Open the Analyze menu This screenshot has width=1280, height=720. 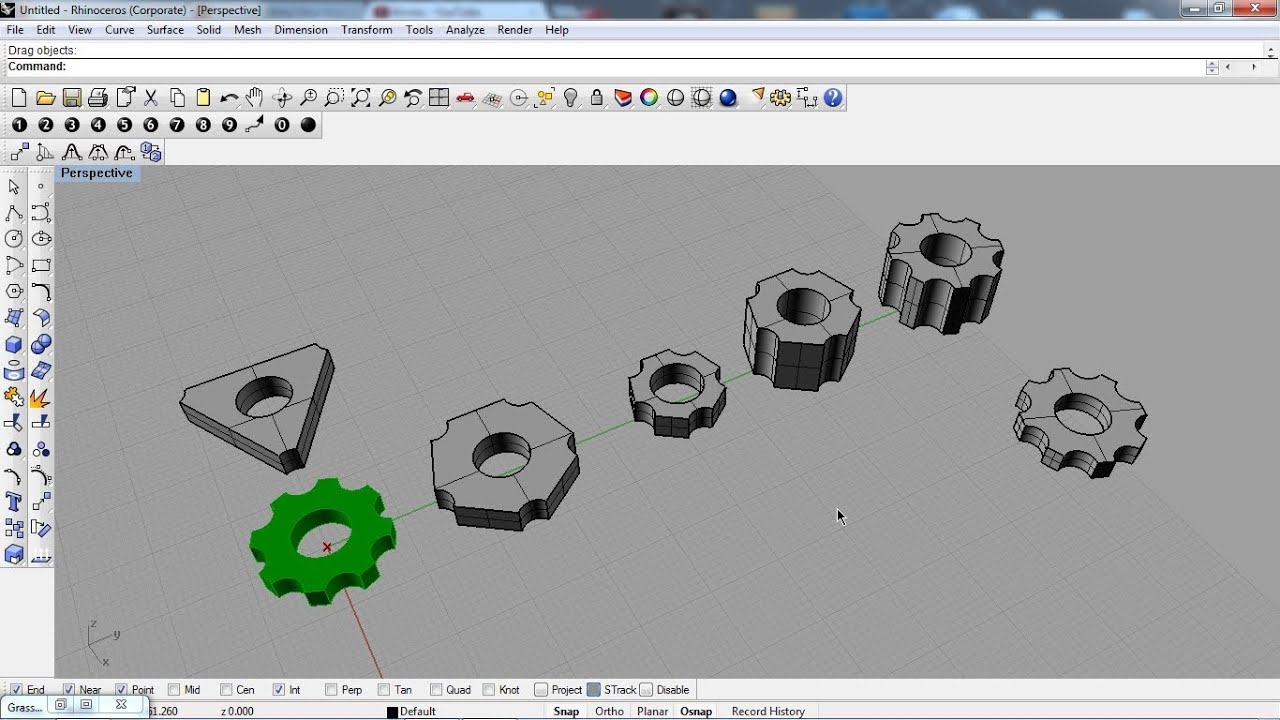[465, 30]
